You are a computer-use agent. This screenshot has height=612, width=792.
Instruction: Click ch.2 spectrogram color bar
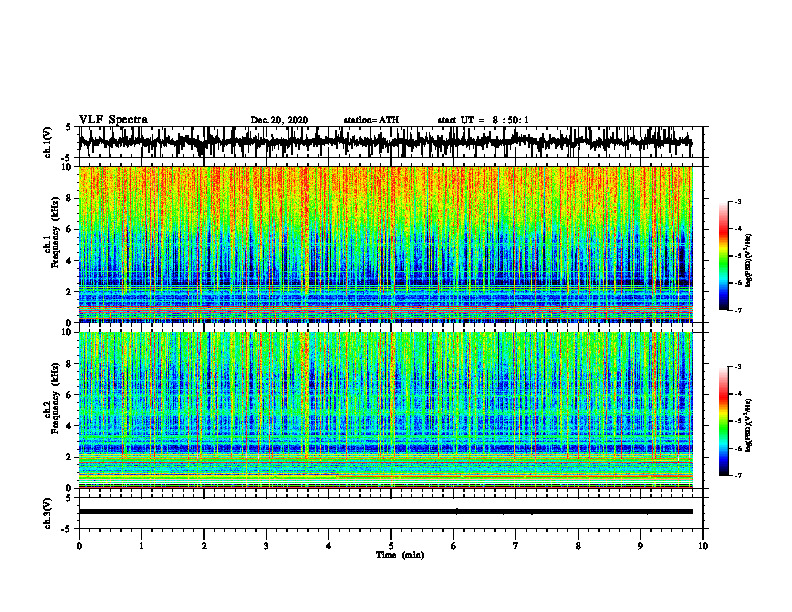pos(723,421)
